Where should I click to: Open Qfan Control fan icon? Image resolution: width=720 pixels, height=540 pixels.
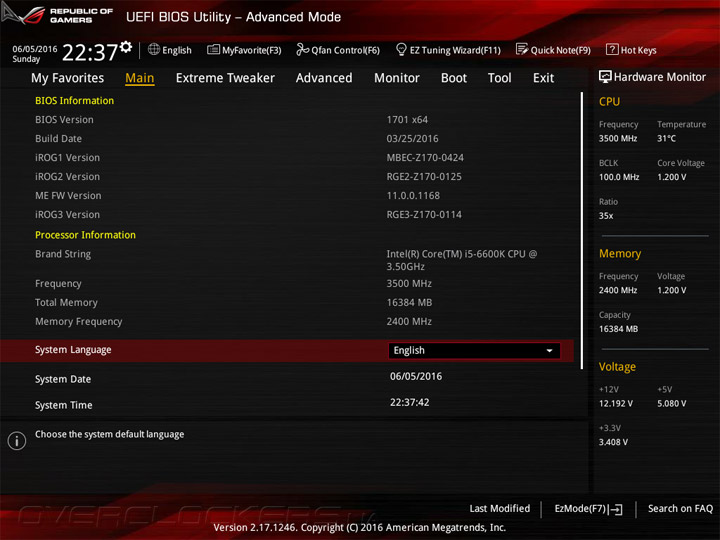click(302, 49)
